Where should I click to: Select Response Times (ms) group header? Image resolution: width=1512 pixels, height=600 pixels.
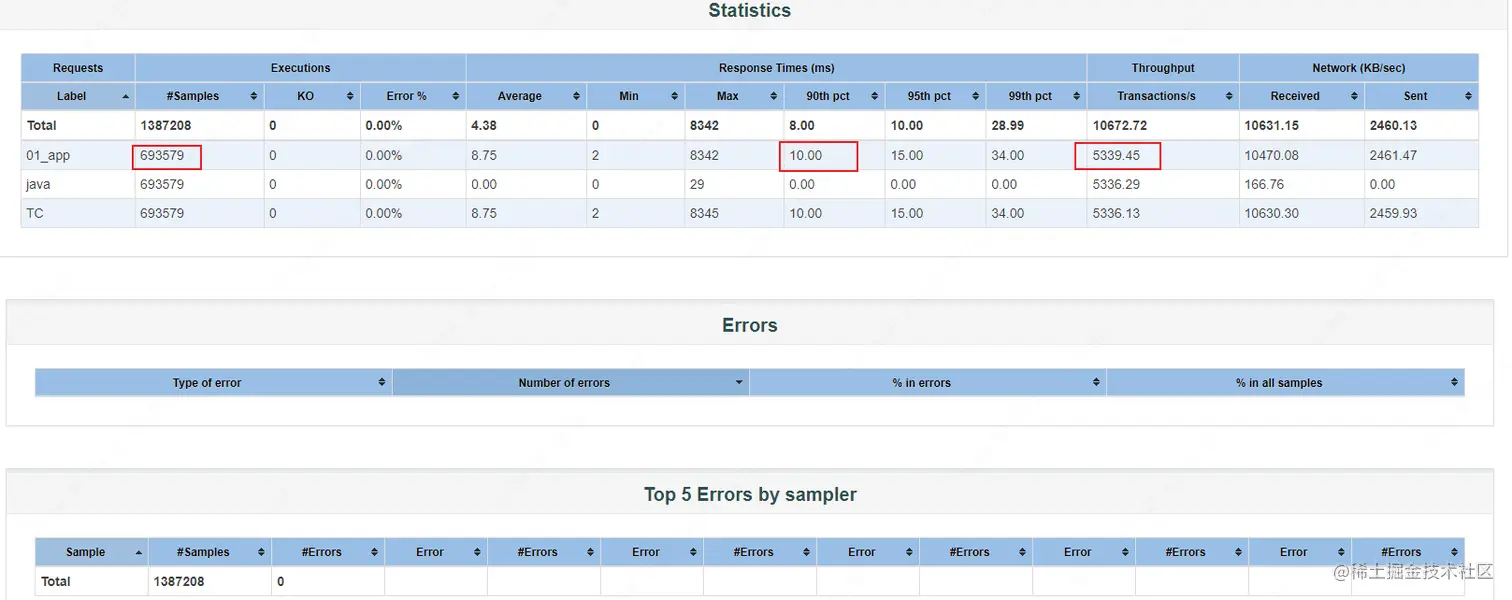tap(776, 68)
